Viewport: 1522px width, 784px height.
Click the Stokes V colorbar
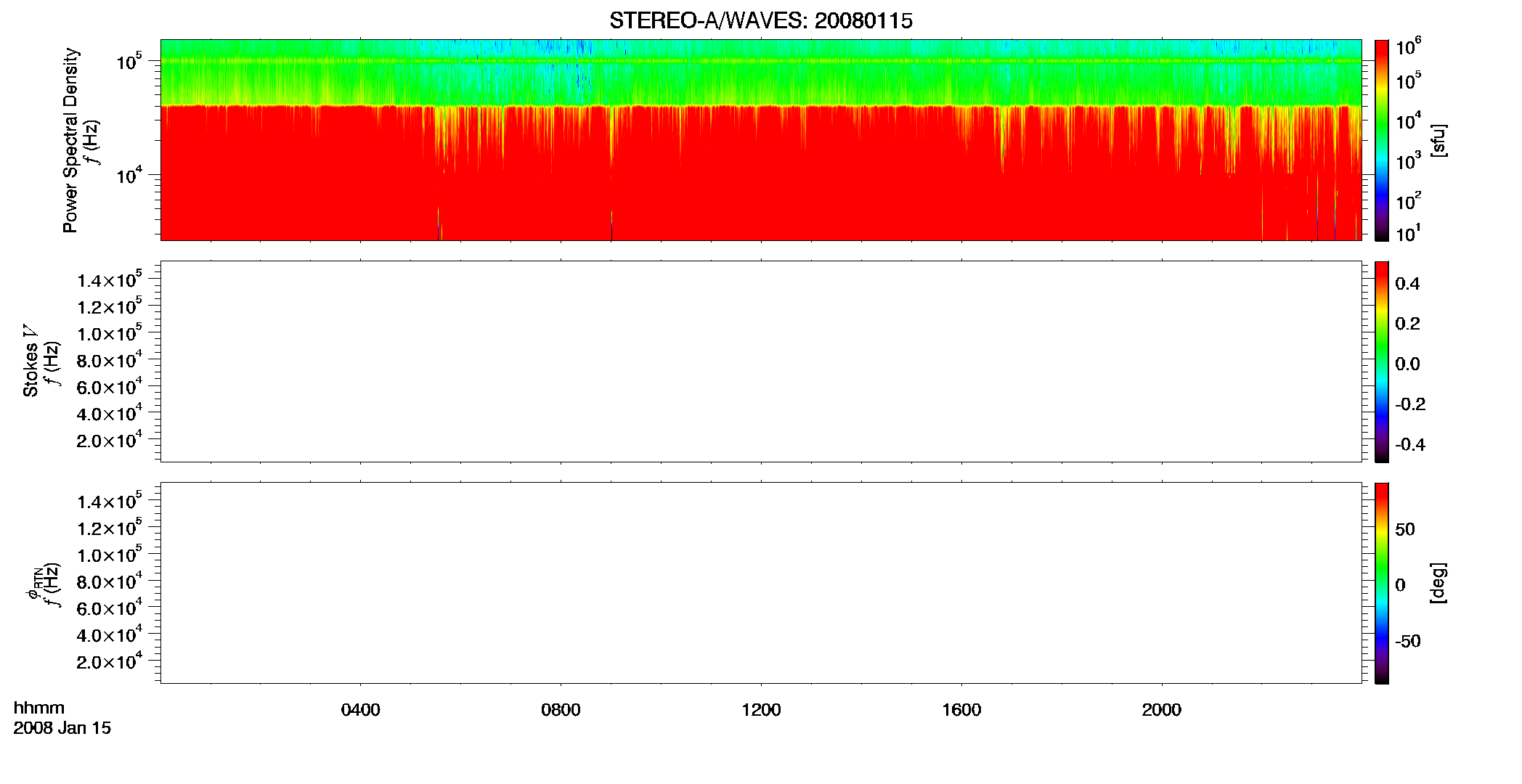(x=1382, y=362)
